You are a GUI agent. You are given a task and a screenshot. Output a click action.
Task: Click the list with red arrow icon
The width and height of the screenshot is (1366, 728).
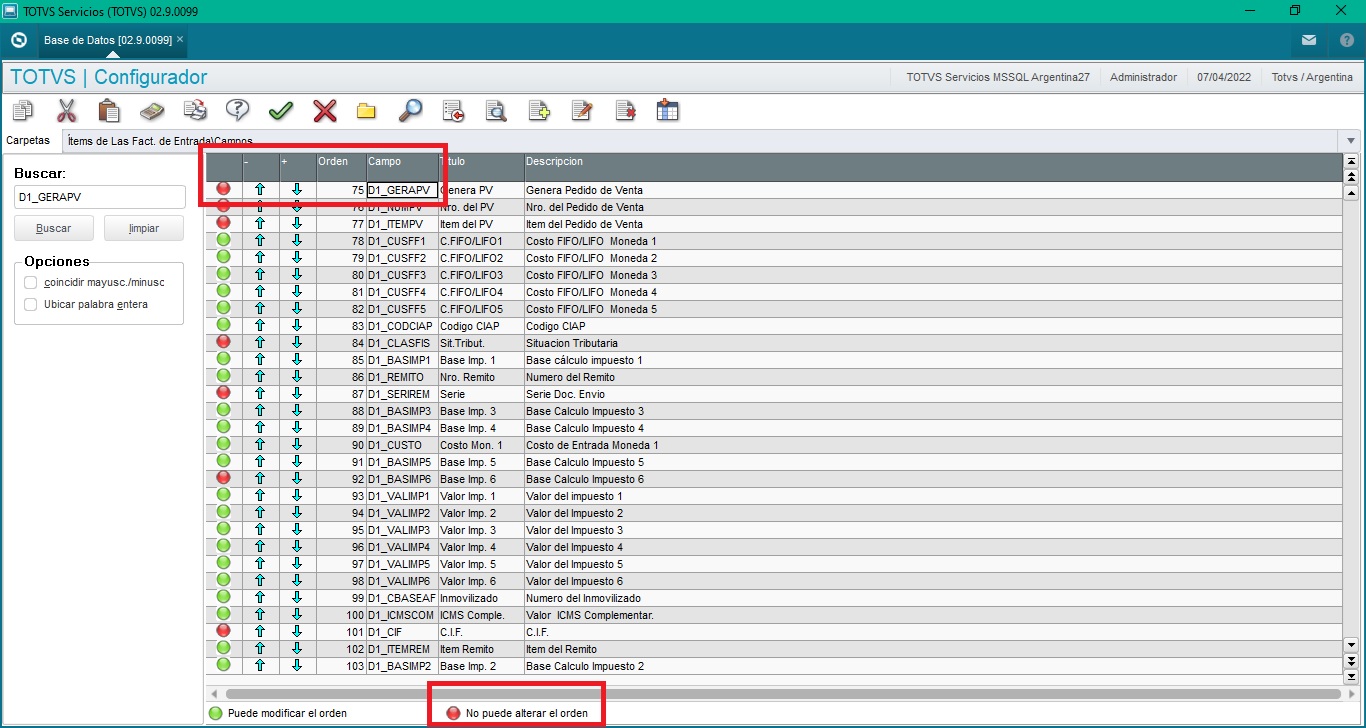(x=453, y=111)
